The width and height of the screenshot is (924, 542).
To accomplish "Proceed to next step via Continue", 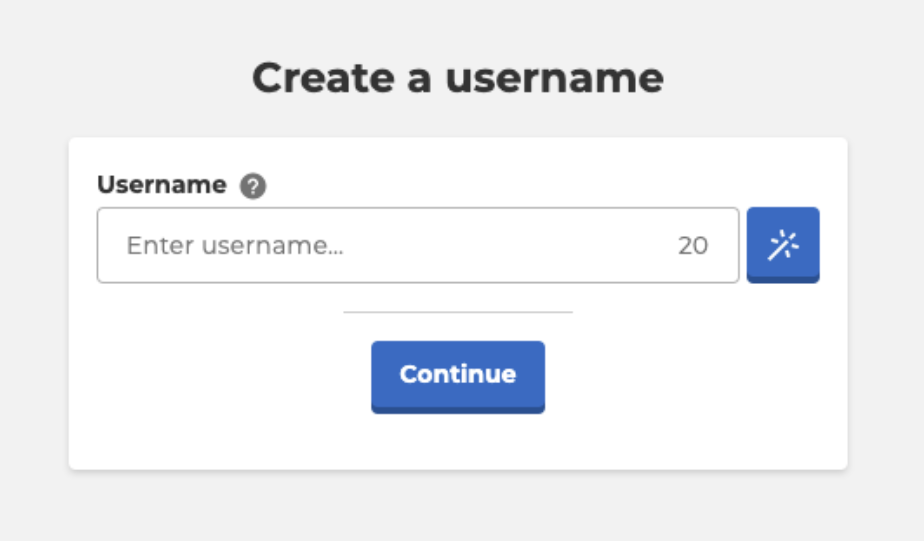I will pyautogui.click(x=458, y=377).
